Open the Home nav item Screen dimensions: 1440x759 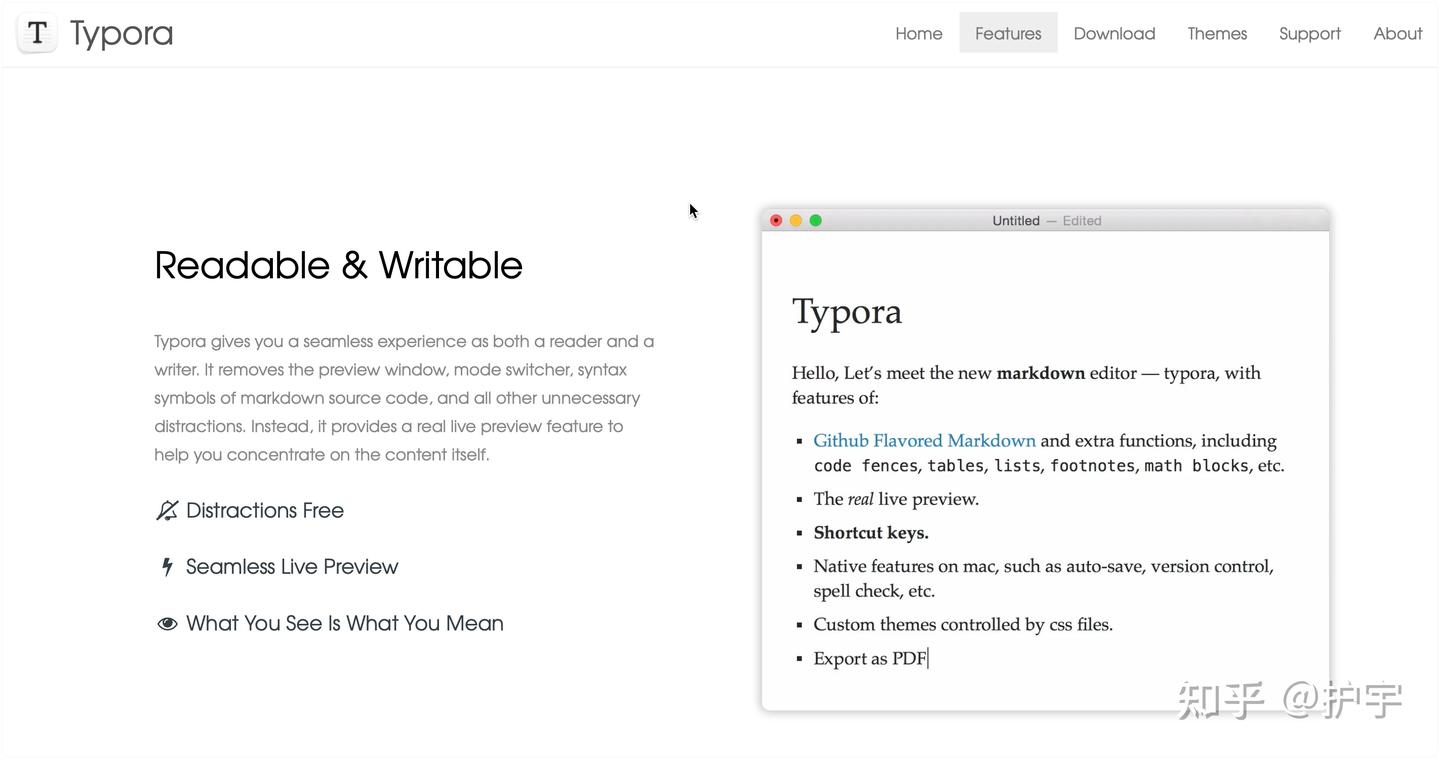click(918, 33)
